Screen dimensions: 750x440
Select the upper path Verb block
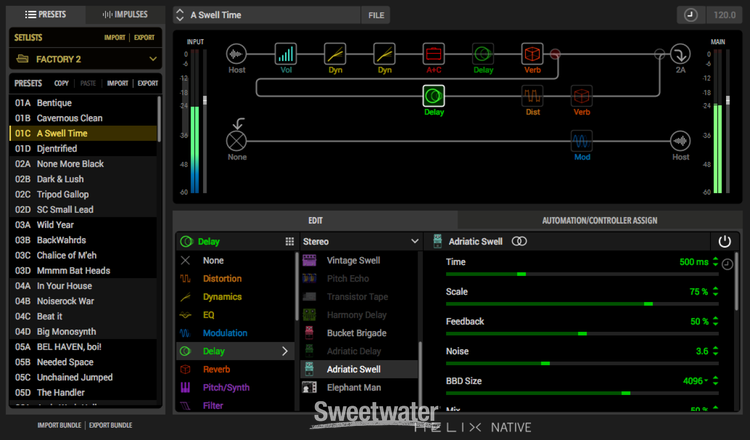coord(532,54)
